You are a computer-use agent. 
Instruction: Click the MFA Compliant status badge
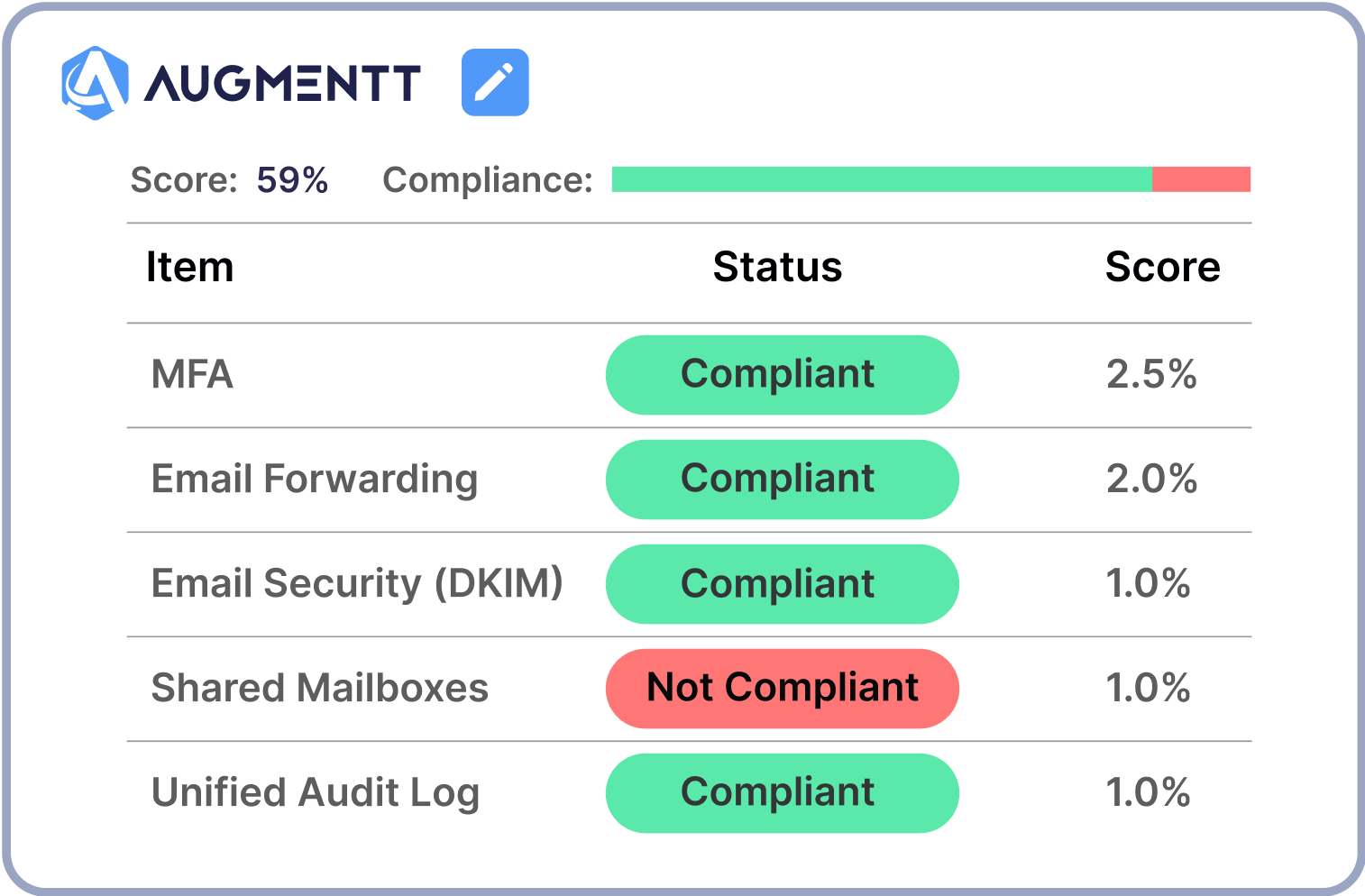(x=782, y=375)
